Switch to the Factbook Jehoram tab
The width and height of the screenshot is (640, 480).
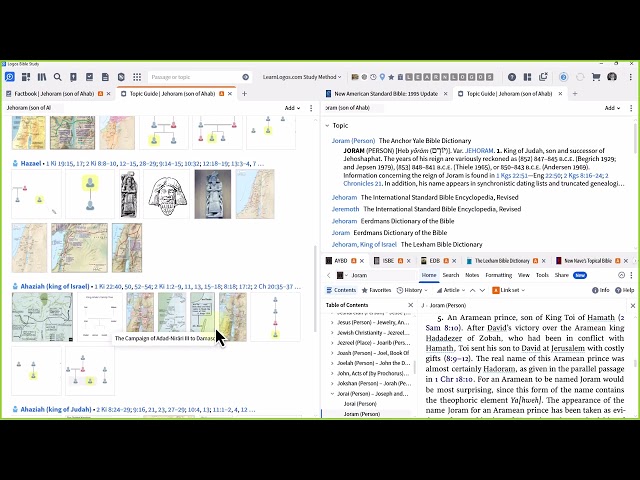[54, 93]
